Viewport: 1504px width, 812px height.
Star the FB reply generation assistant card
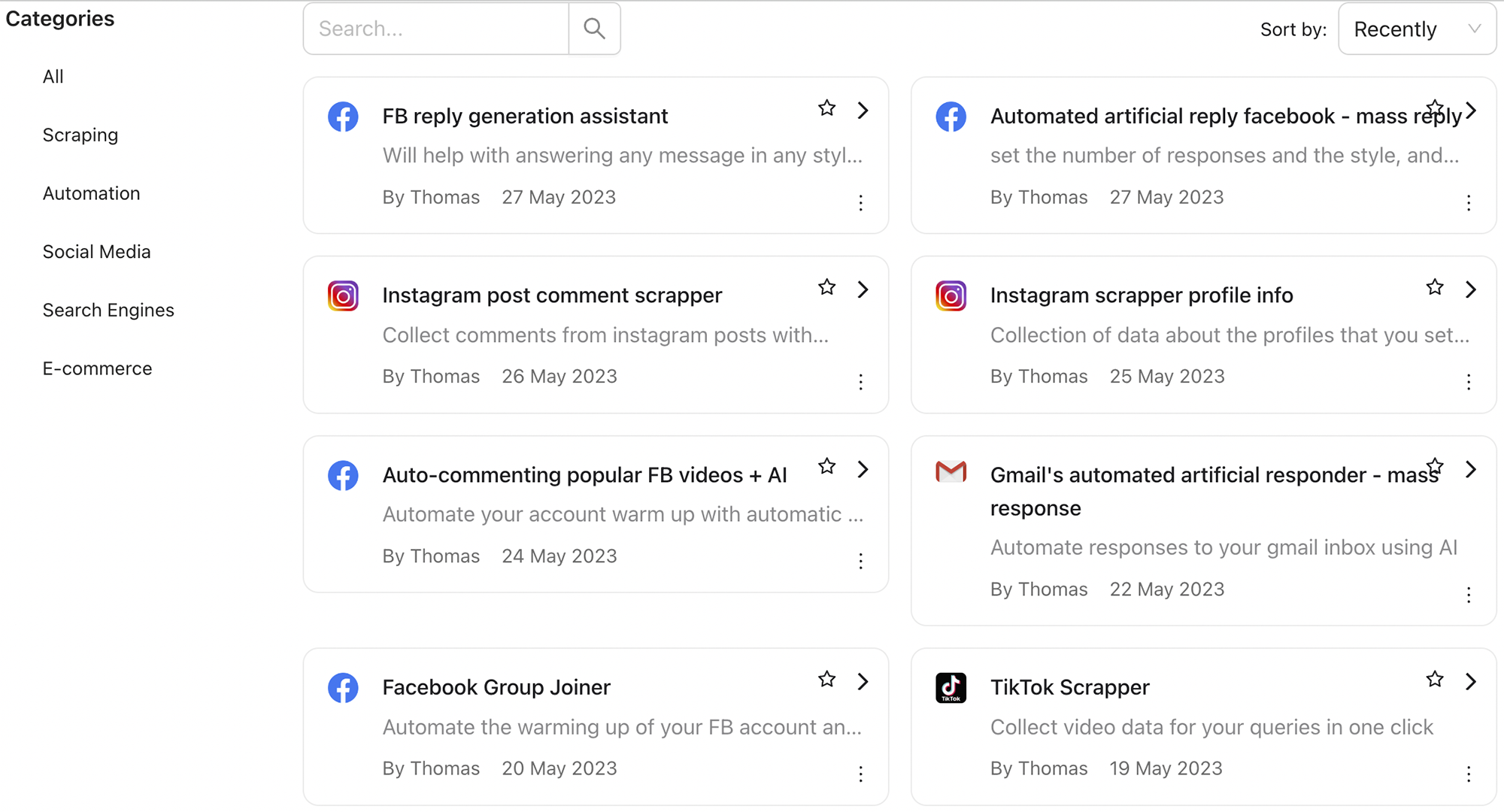[x=826, y=108]
